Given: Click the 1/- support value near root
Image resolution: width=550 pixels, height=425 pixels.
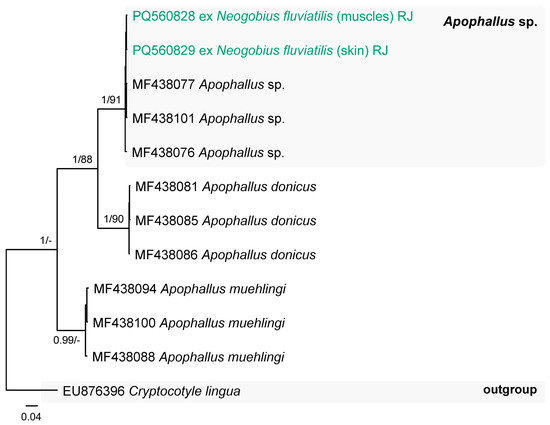Looking at the screenshot, I should 46,241.
